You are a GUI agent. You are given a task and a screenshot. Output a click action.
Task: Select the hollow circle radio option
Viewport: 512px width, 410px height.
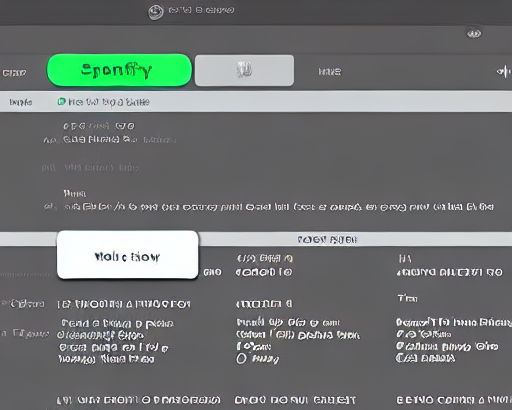click(241, 359)
